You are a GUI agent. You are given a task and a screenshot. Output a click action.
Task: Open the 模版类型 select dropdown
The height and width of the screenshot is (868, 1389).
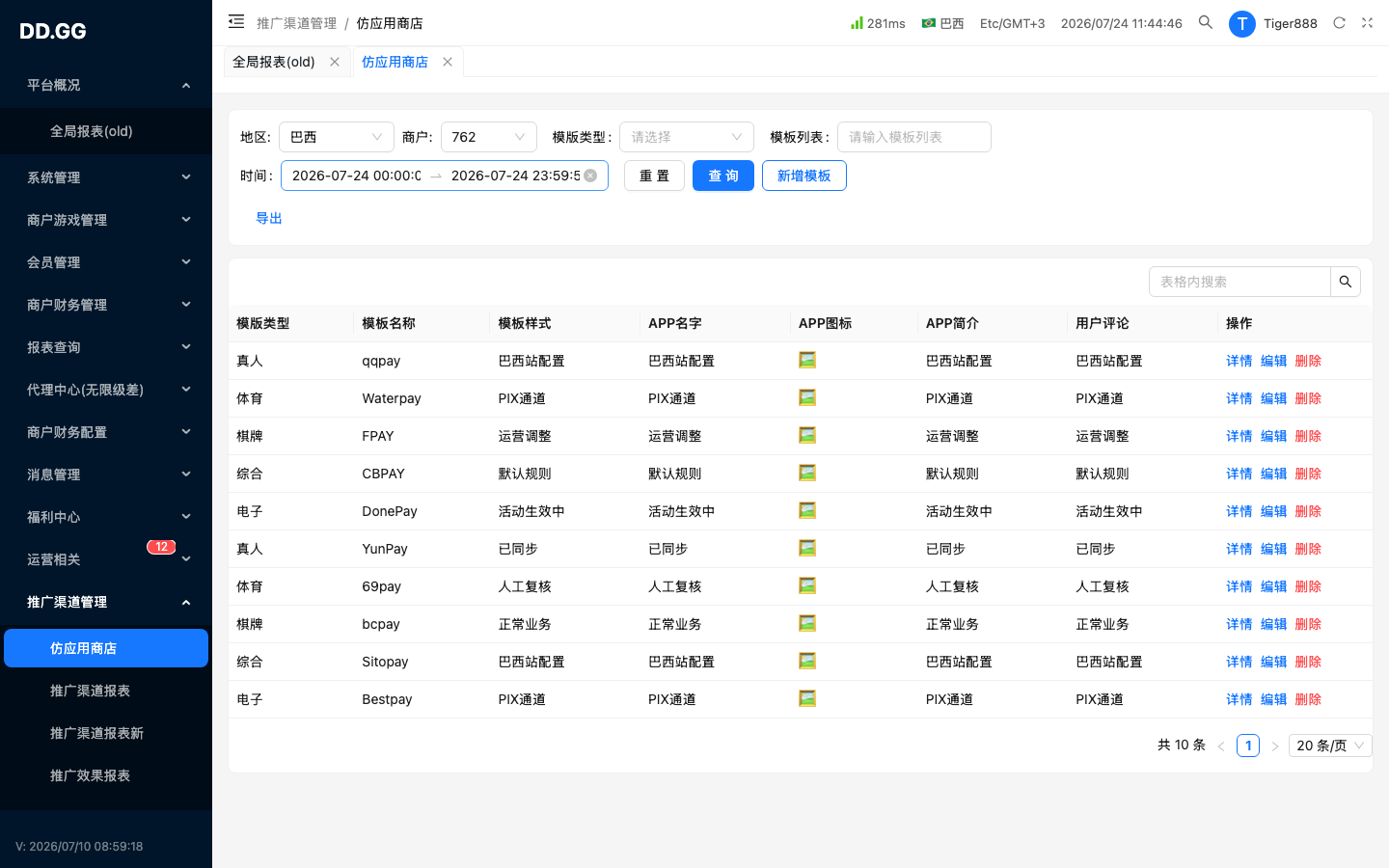[x=687, y=137]
